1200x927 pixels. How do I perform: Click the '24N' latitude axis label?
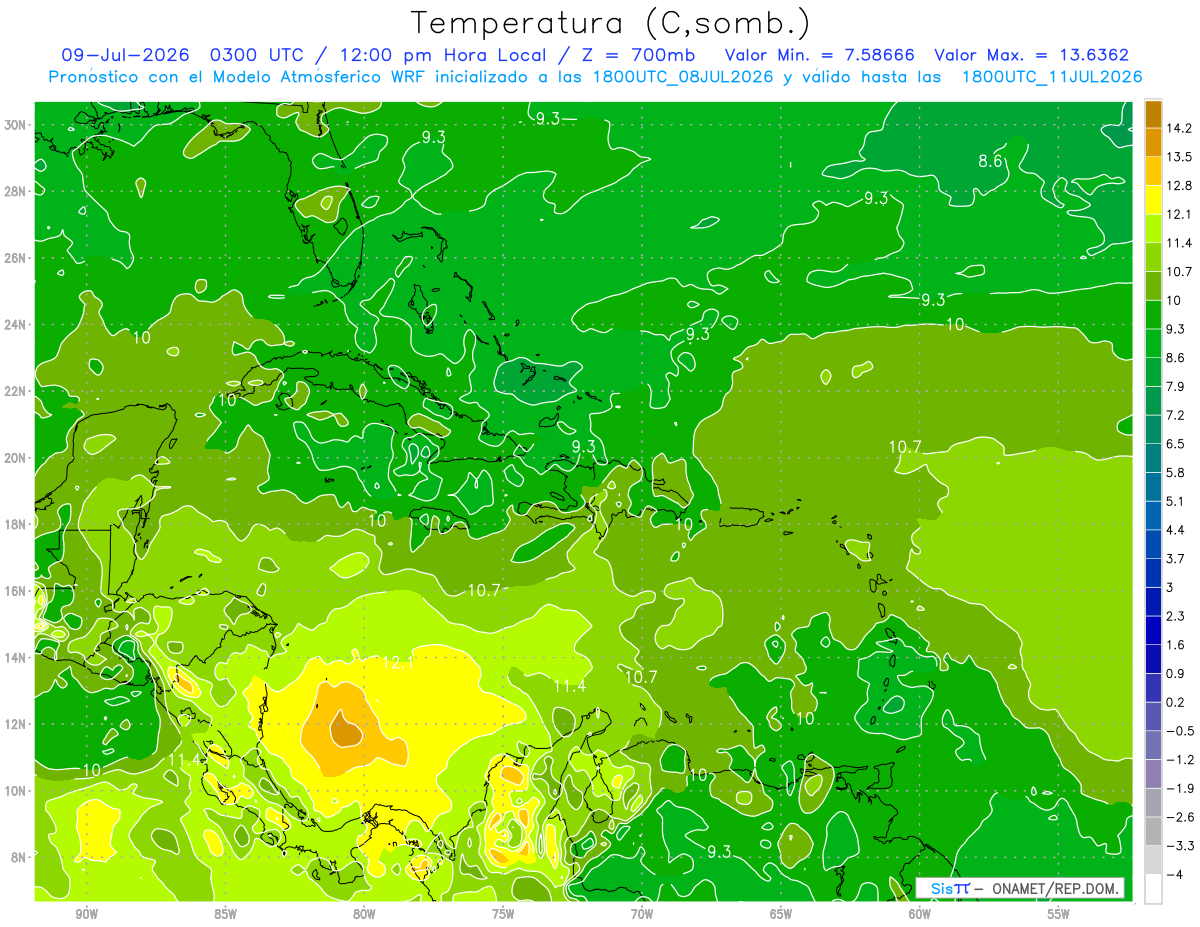click(16, 325)
